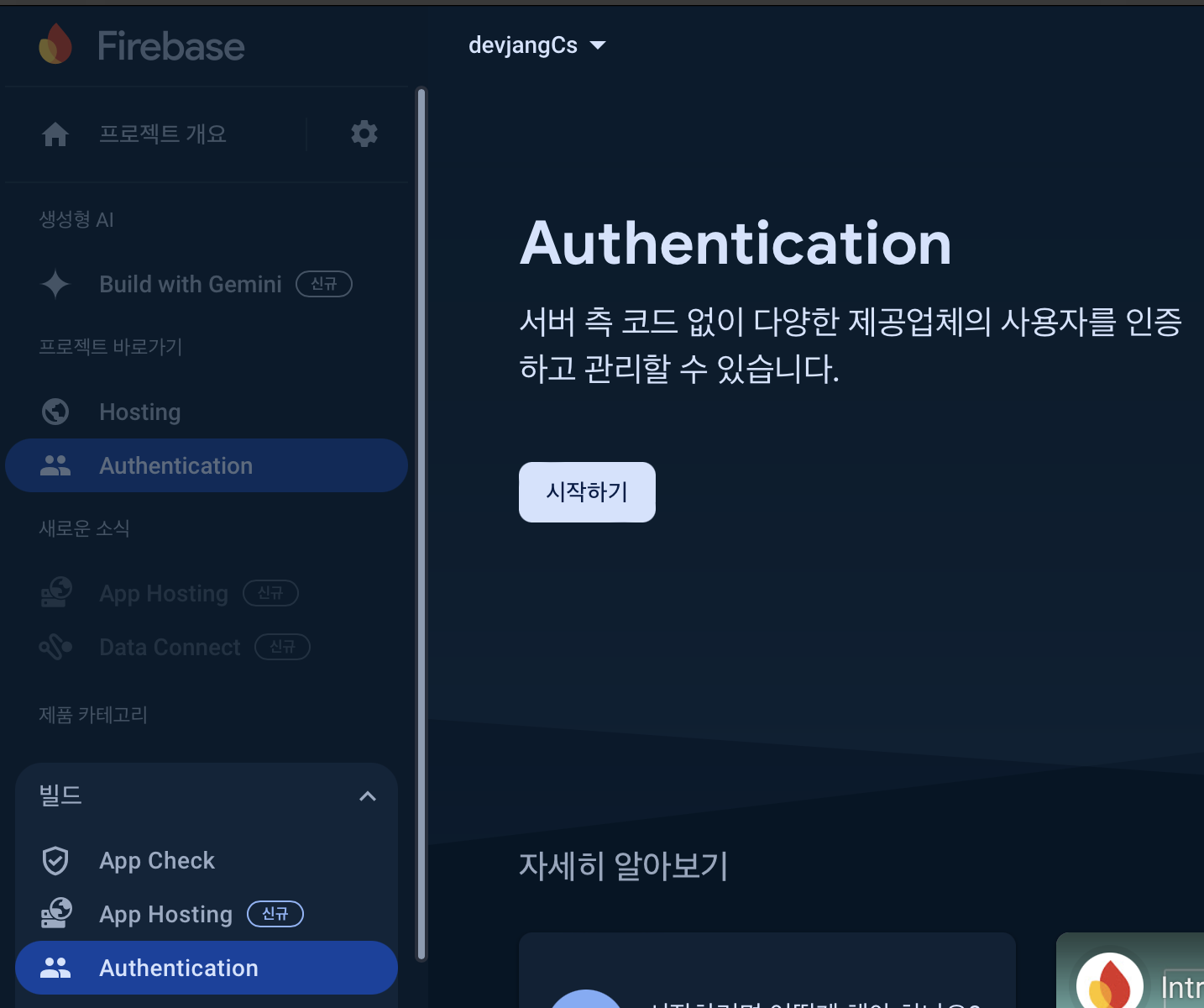Click the 신규 badge beside Build with Gemini
This screenshot has height=1008, width=1204.
coord(324,284)
